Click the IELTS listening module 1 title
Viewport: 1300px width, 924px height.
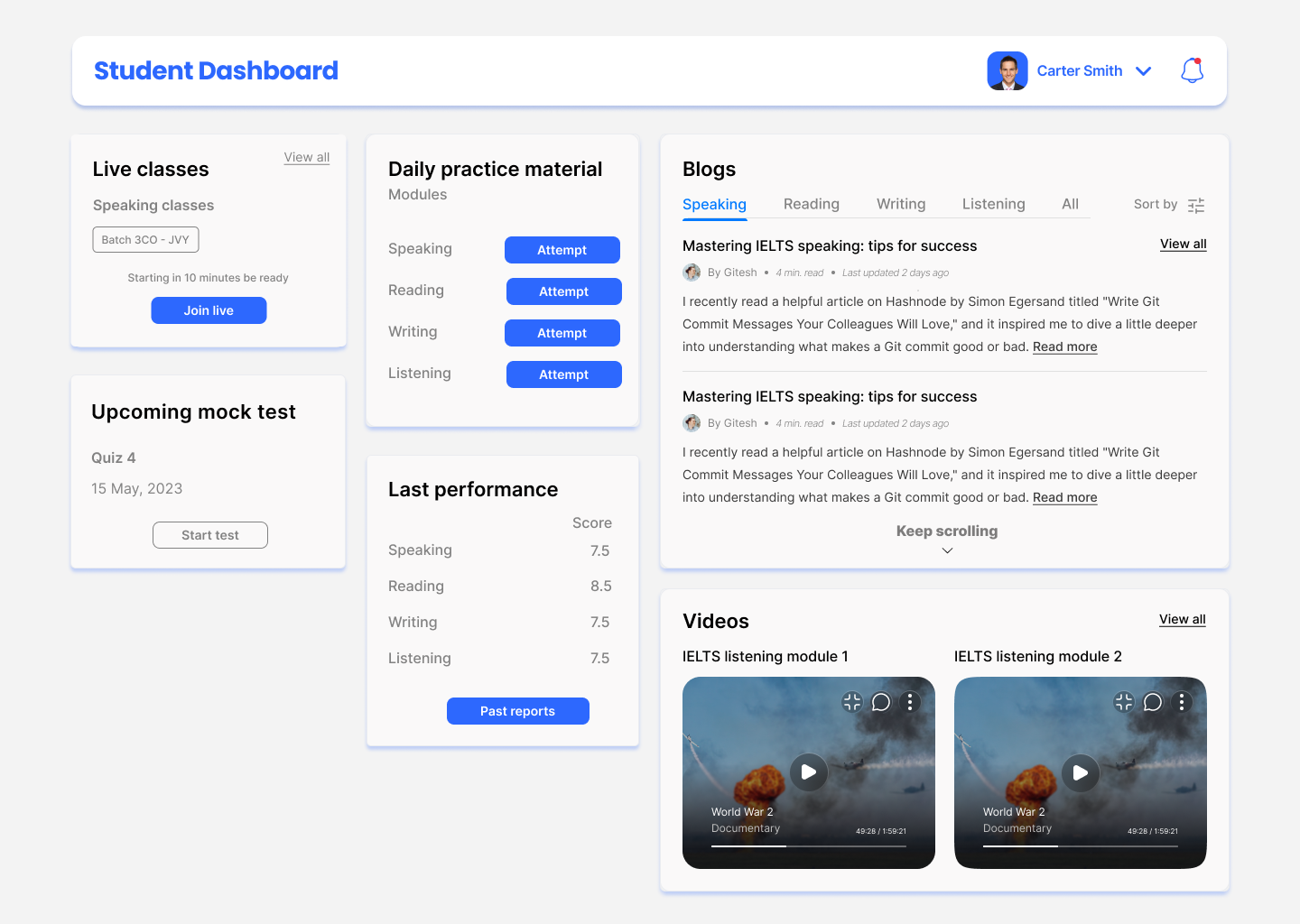(x=766, y=656)
